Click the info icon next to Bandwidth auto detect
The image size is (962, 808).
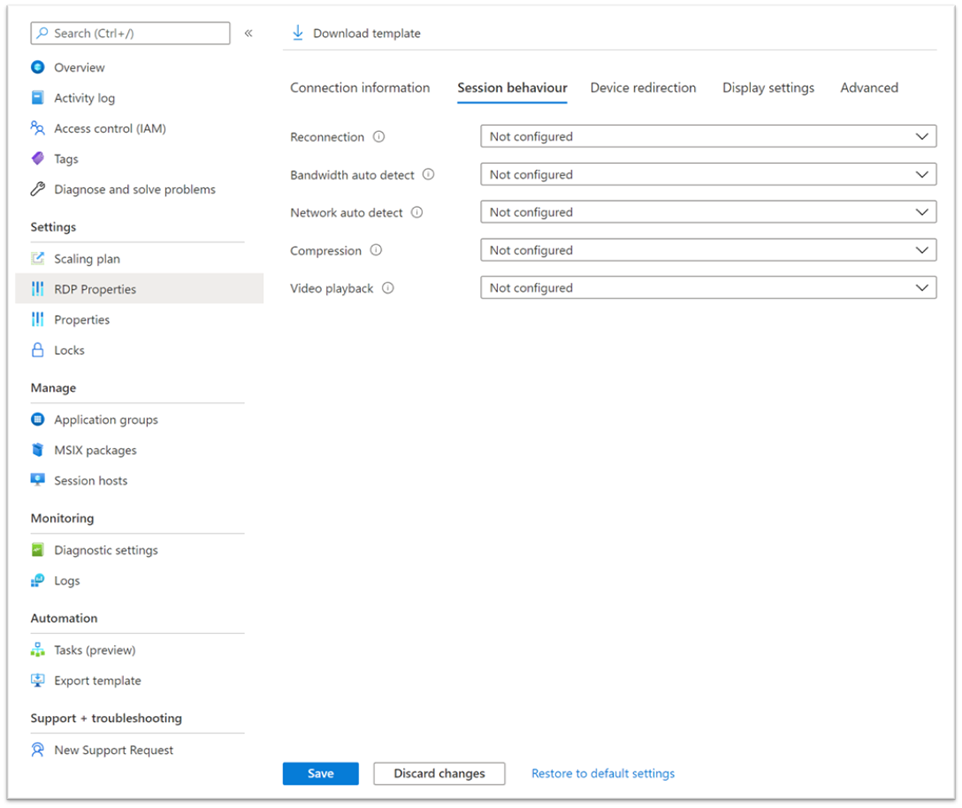point(428,174)
